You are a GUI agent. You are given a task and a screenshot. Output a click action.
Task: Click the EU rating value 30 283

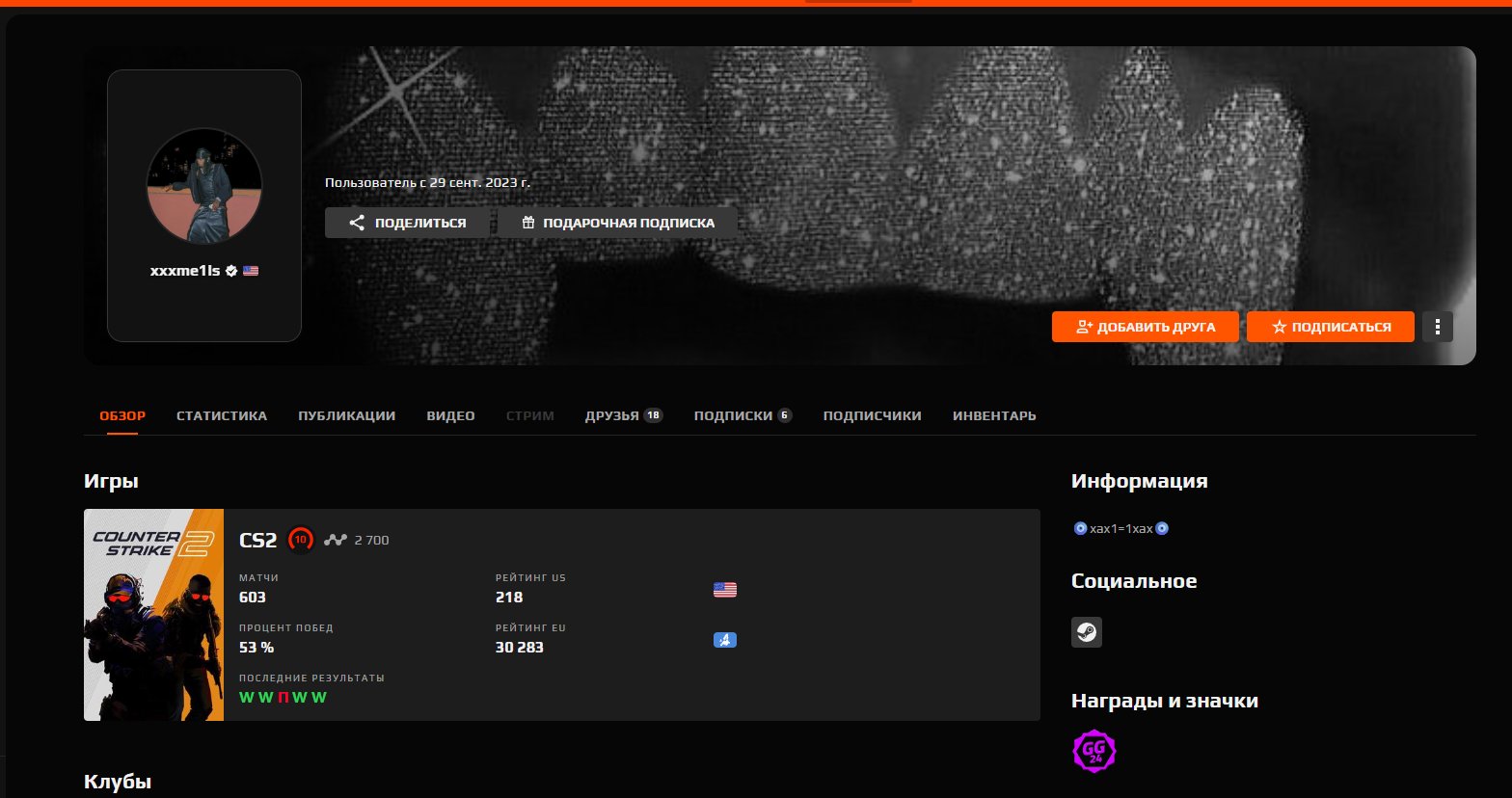(520, 648)
